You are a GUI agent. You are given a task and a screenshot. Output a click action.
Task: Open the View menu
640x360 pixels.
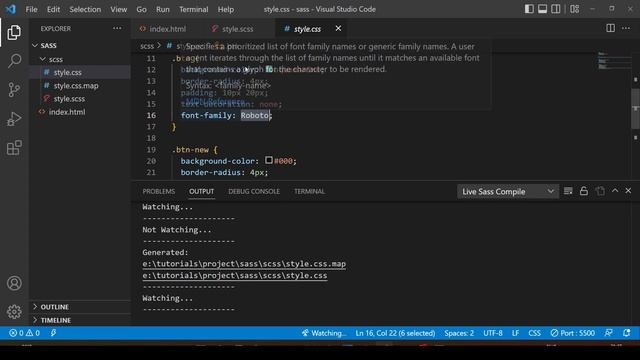[118, 9]
